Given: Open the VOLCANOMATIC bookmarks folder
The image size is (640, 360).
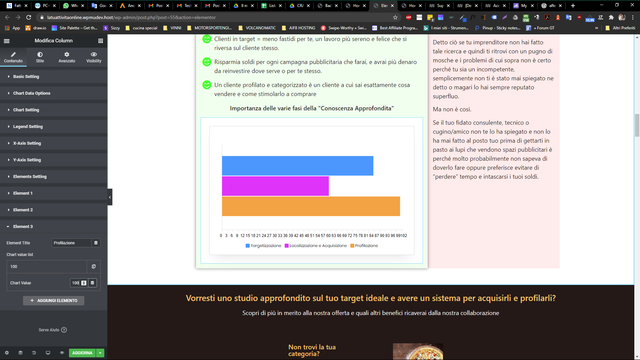Looking at the screenshot, I should (x=257, y=28).
